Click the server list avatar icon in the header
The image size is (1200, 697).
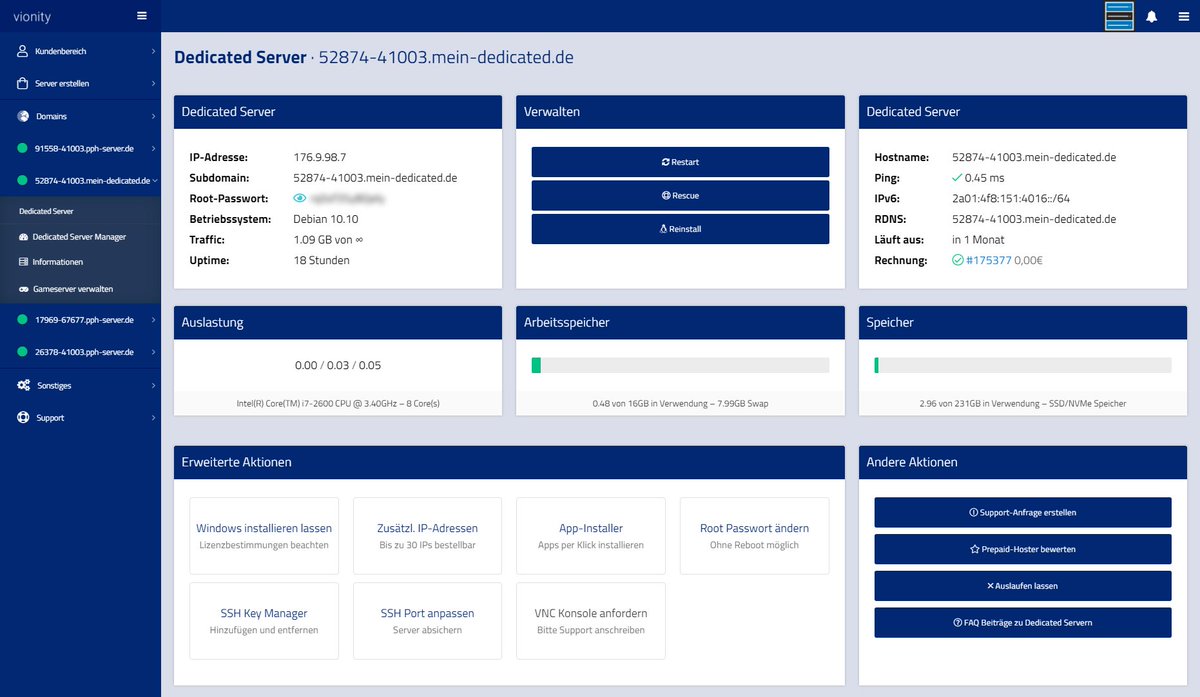(1119, 16)
